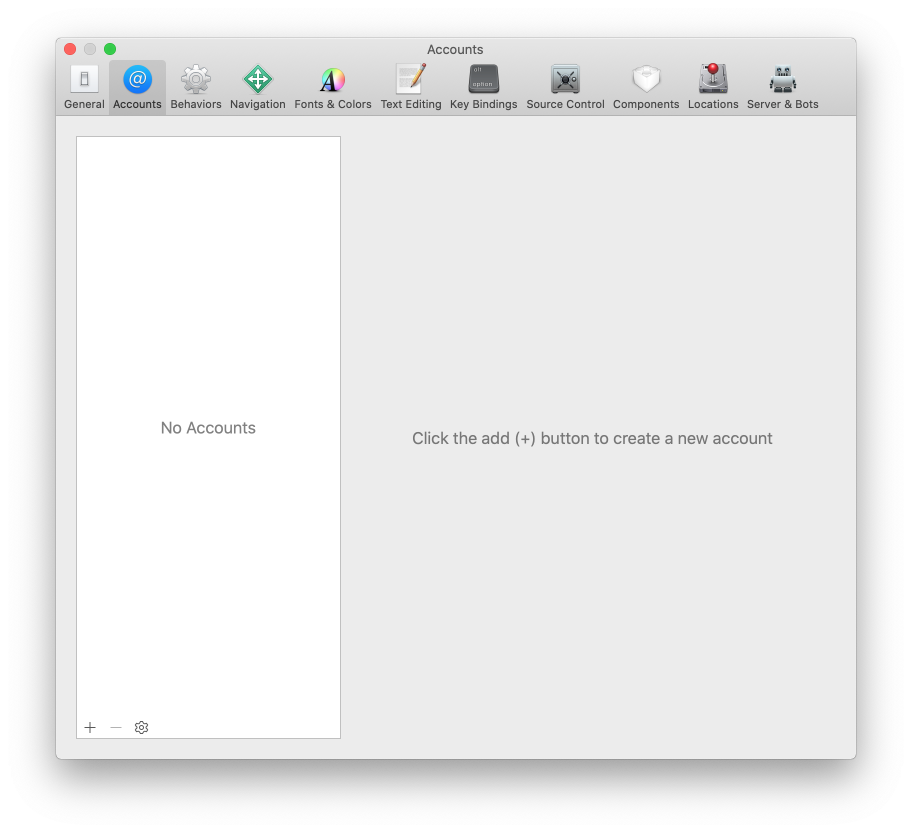
Task: Close the Accounts preferences window
Action: [70, 49]
